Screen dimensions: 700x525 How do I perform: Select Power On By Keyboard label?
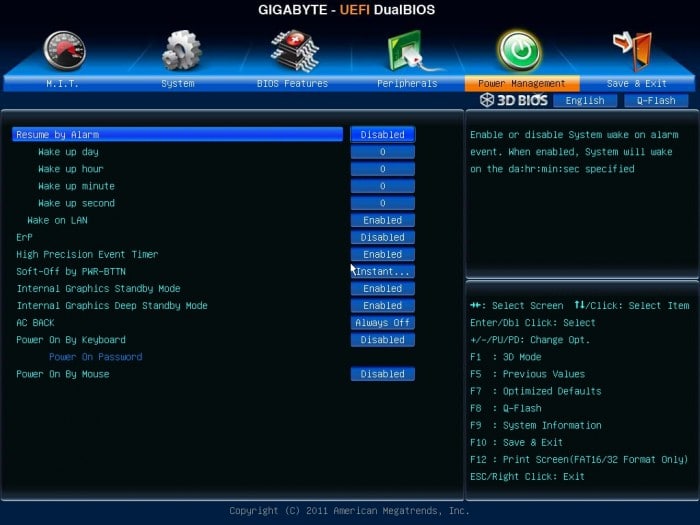(x=71, y=340)
